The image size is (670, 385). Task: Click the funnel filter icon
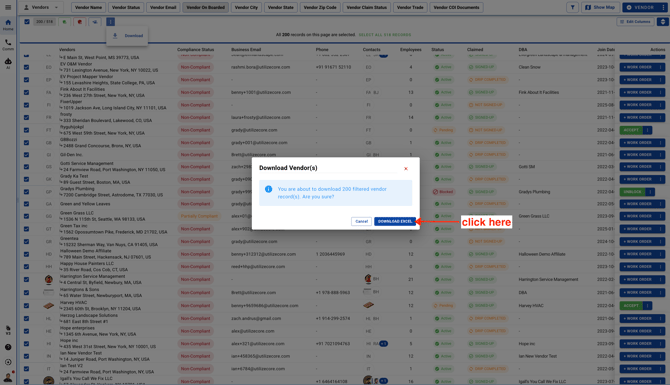573,7
